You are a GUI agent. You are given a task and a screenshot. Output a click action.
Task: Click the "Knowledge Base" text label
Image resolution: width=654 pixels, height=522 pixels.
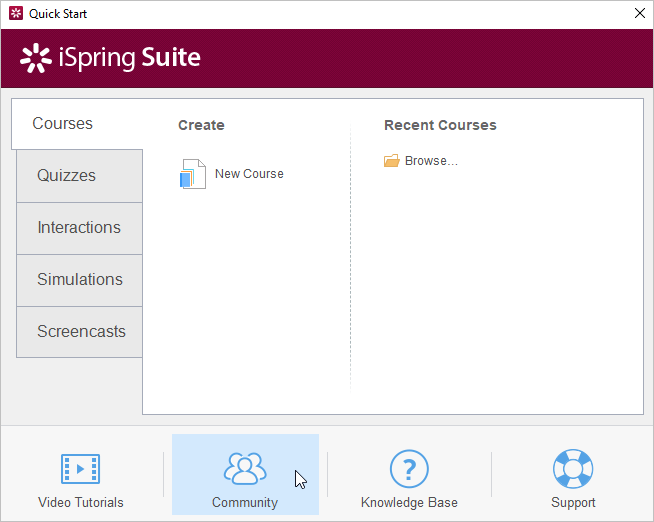[409, 502]
